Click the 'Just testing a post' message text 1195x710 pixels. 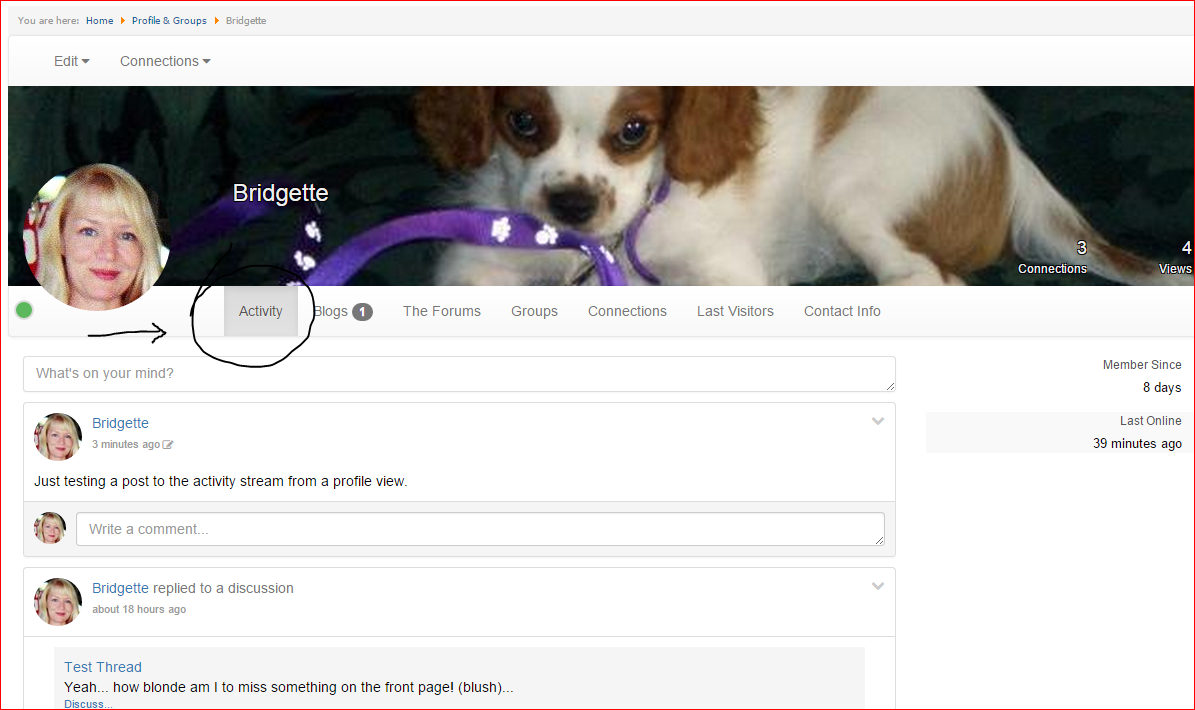(221, 481)
